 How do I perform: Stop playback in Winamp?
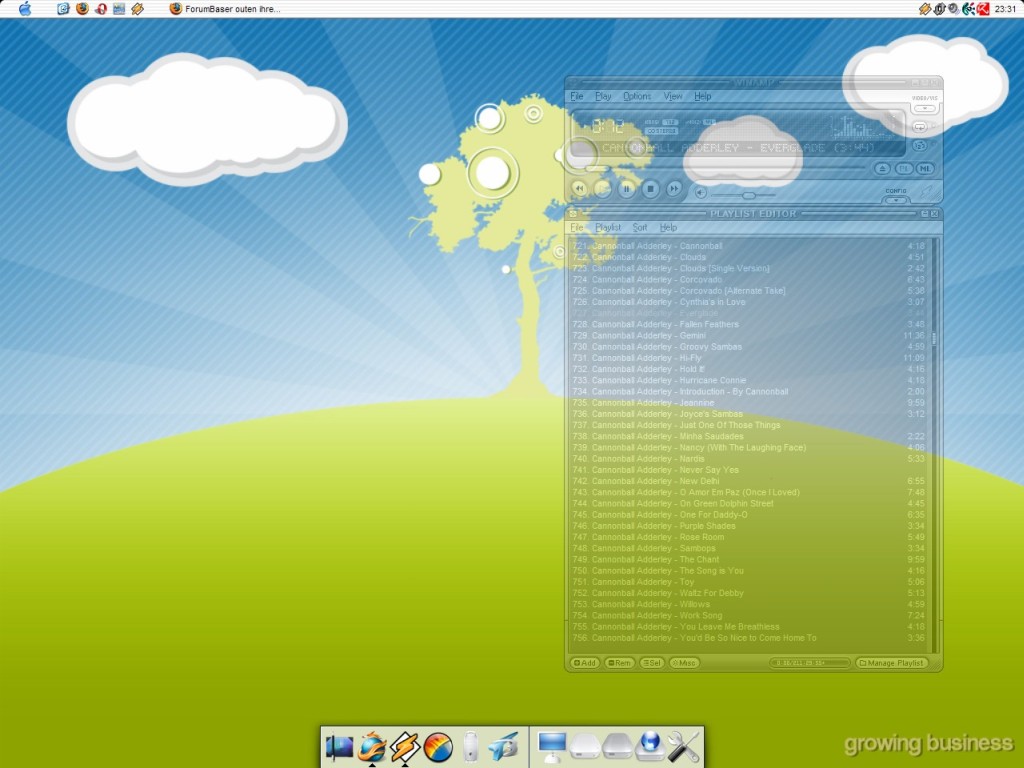(x=650, y=189)
